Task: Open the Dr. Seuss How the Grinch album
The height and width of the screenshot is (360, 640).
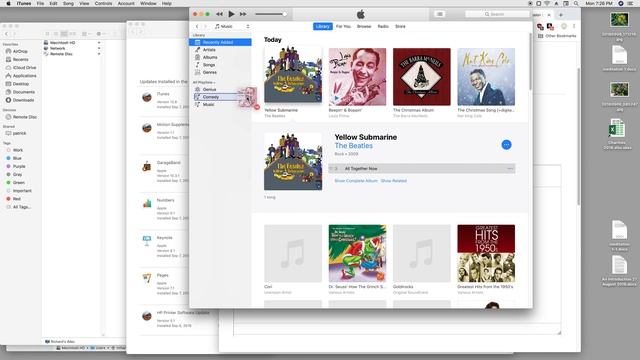Action: pos(357,253)
